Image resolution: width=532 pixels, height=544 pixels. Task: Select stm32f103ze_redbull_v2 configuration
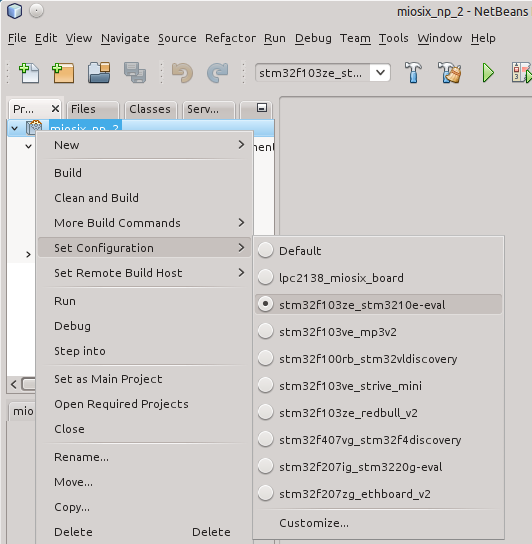pyautogui.click(x=266, y=413)
